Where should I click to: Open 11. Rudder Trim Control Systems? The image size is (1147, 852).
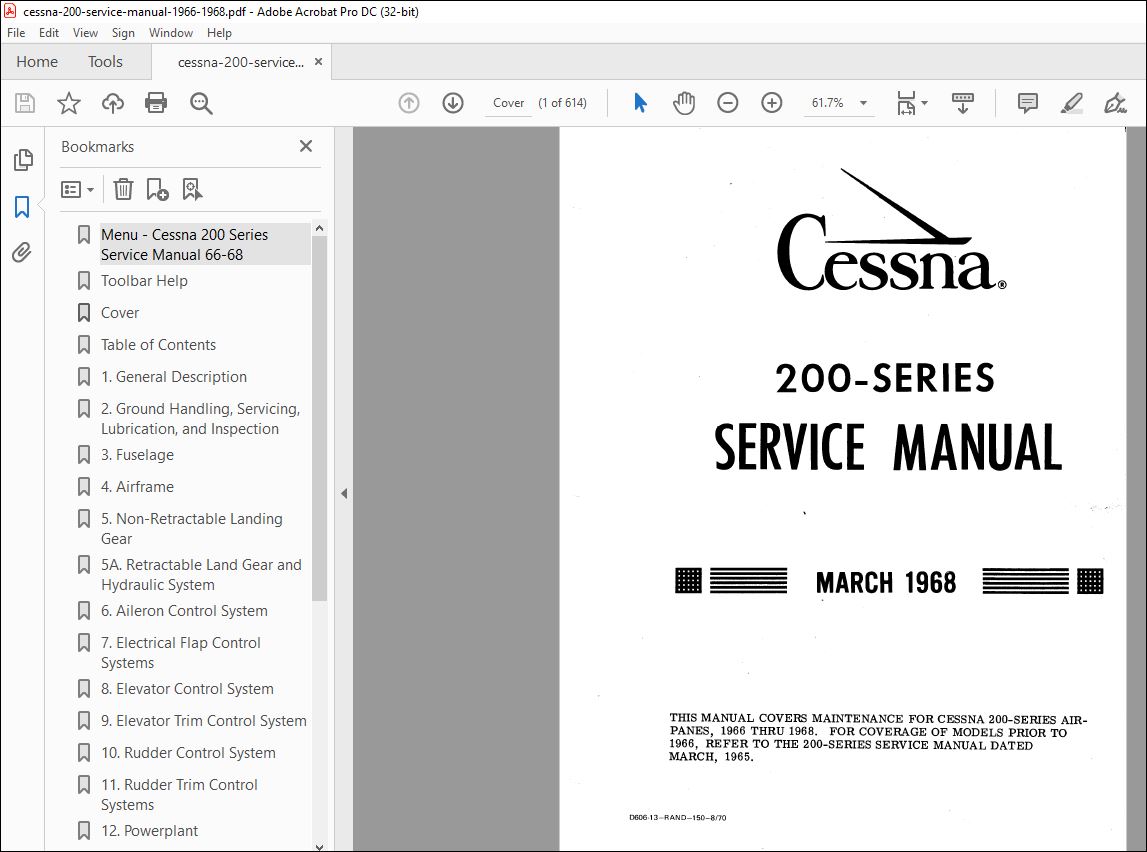pos(179,795)
